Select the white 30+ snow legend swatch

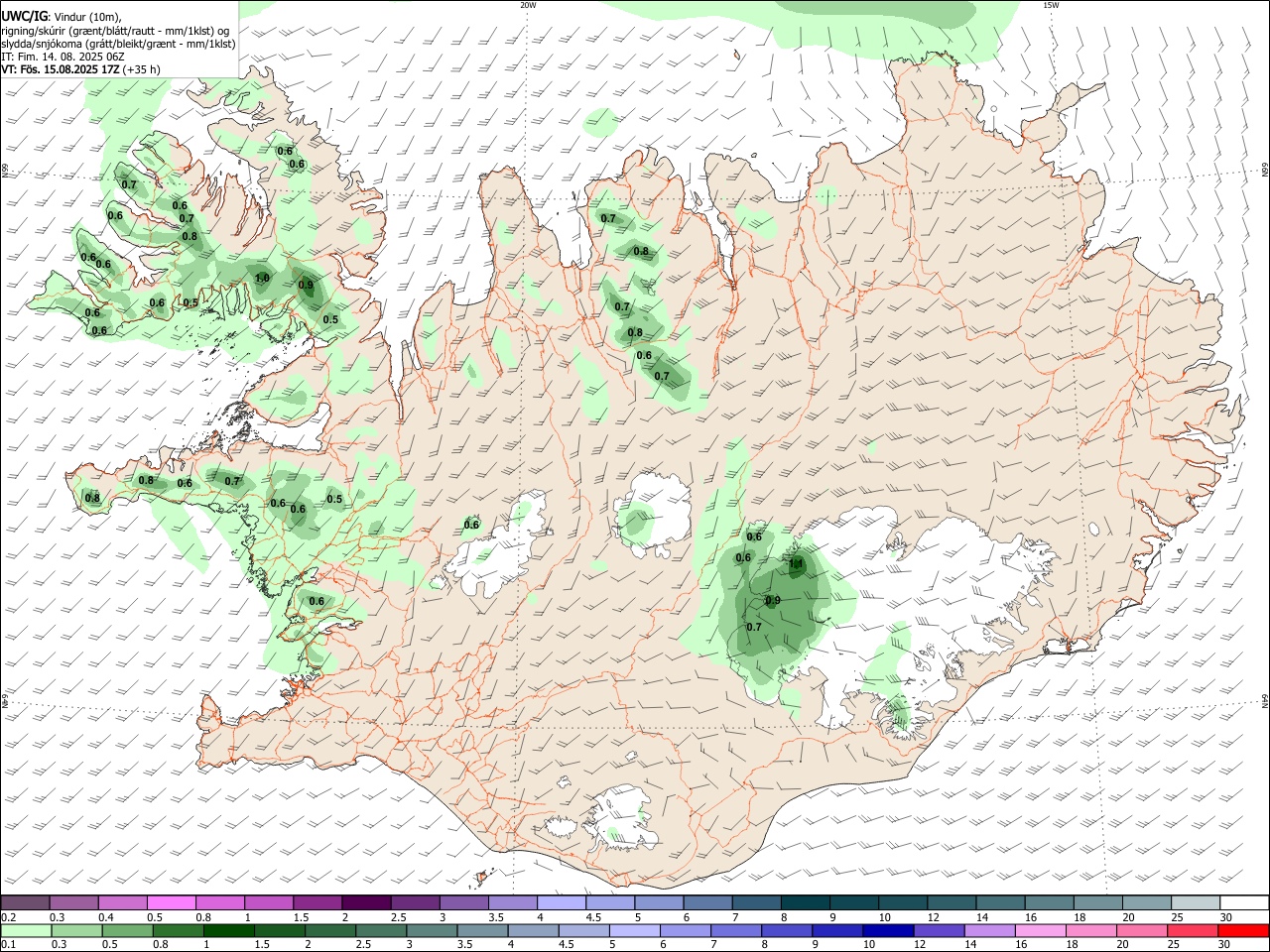click(x=1243, y=903)
